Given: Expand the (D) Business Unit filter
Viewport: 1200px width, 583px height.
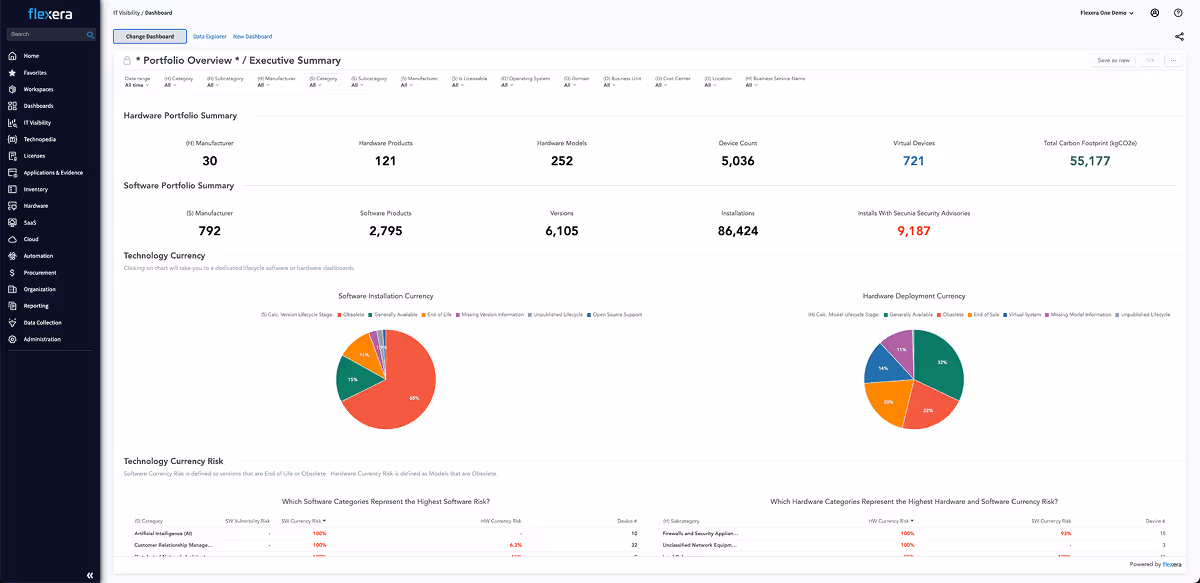Looking at the screenshot, I should point(622,81).
